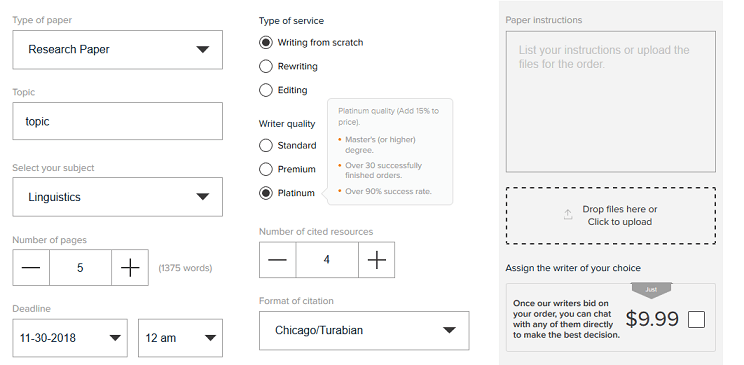Click the number of pages value field
The height and width of the screenshot is (365, 744).
click(x=81, y=268)
